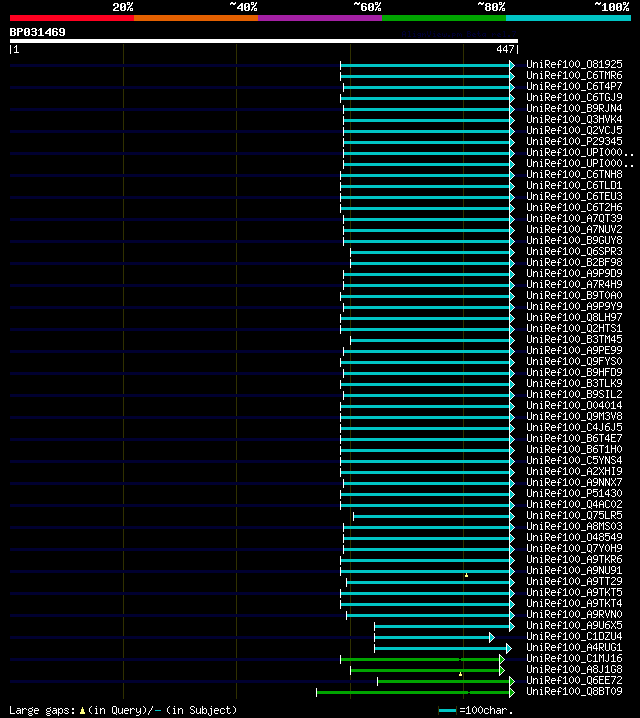Click the red 20% identity legend segment
640x718 pixels.
[x=72, y=18]
